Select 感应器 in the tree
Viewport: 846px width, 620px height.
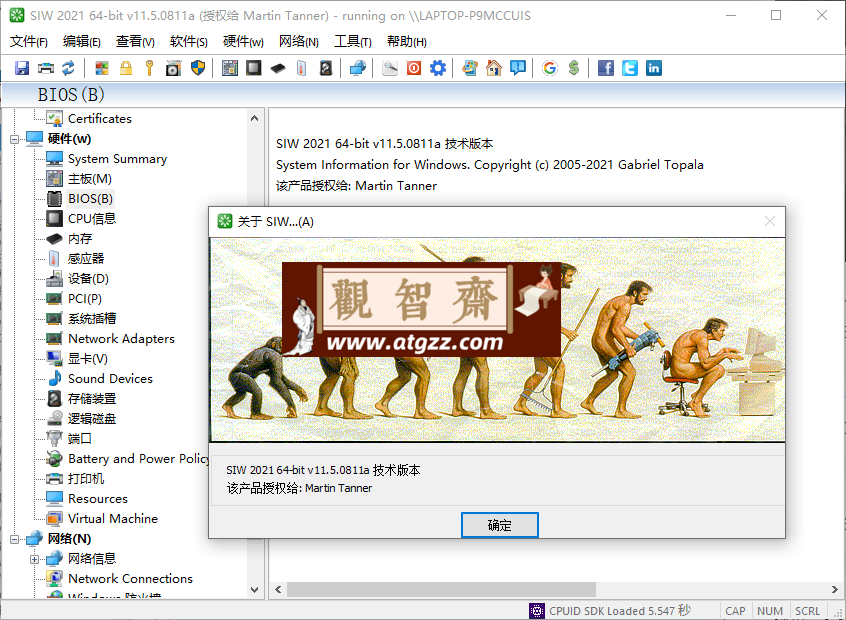click(86, 258)
